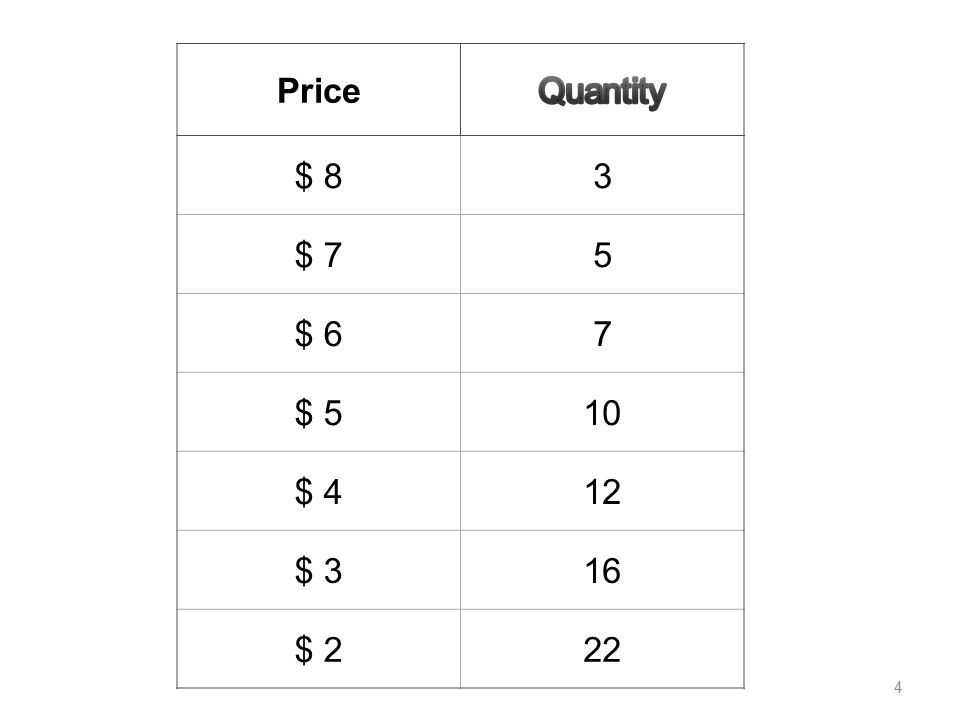Viewport: 960px width, 720px height.
Task: Click the Quantity column header
Action: click(x=602, y=89)
